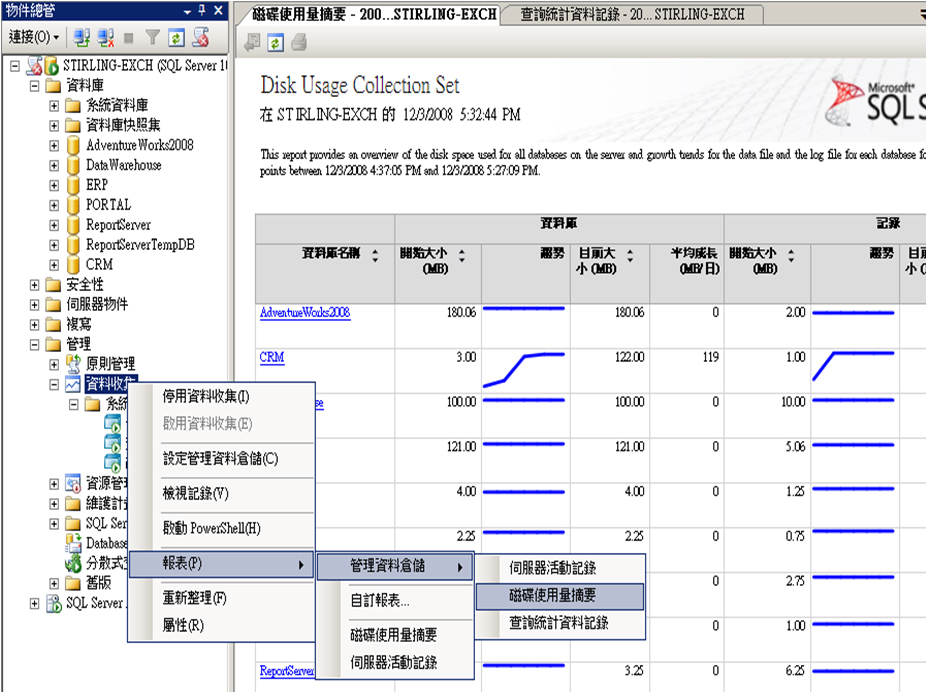
Task: Click the disconnect server toolbar icon
Action: tap(106, 38)
